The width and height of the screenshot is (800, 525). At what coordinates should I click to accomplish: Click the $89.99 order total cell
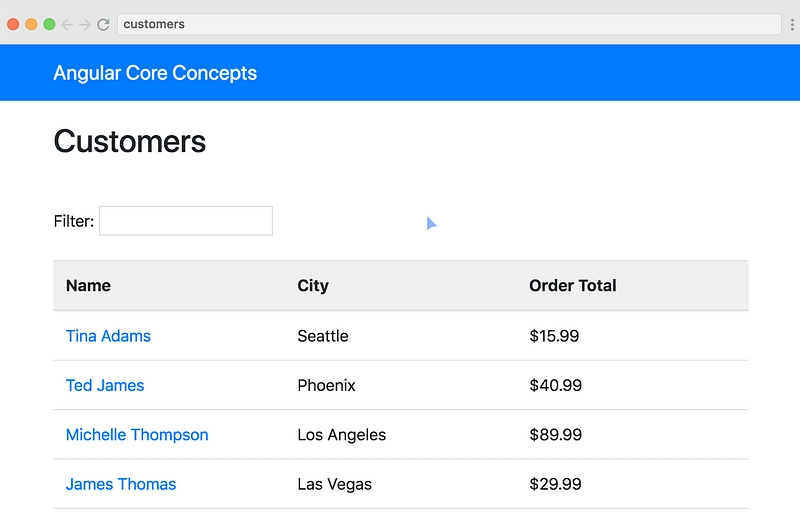(556, 435)
